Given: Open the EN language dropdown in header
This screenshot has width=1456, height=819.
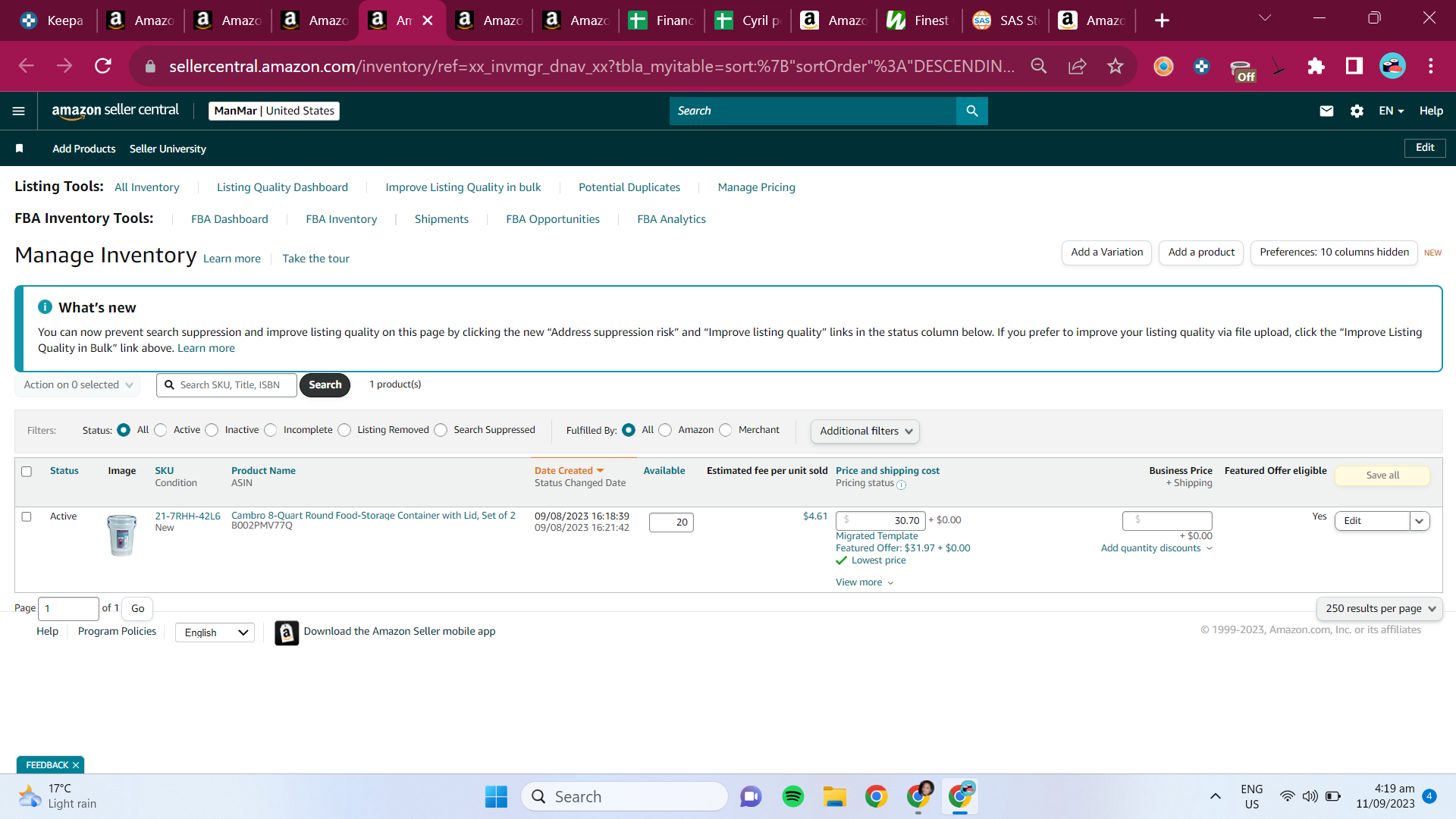Looking at the screenshot, I should pyautogui.click(x=1392, y=111).
